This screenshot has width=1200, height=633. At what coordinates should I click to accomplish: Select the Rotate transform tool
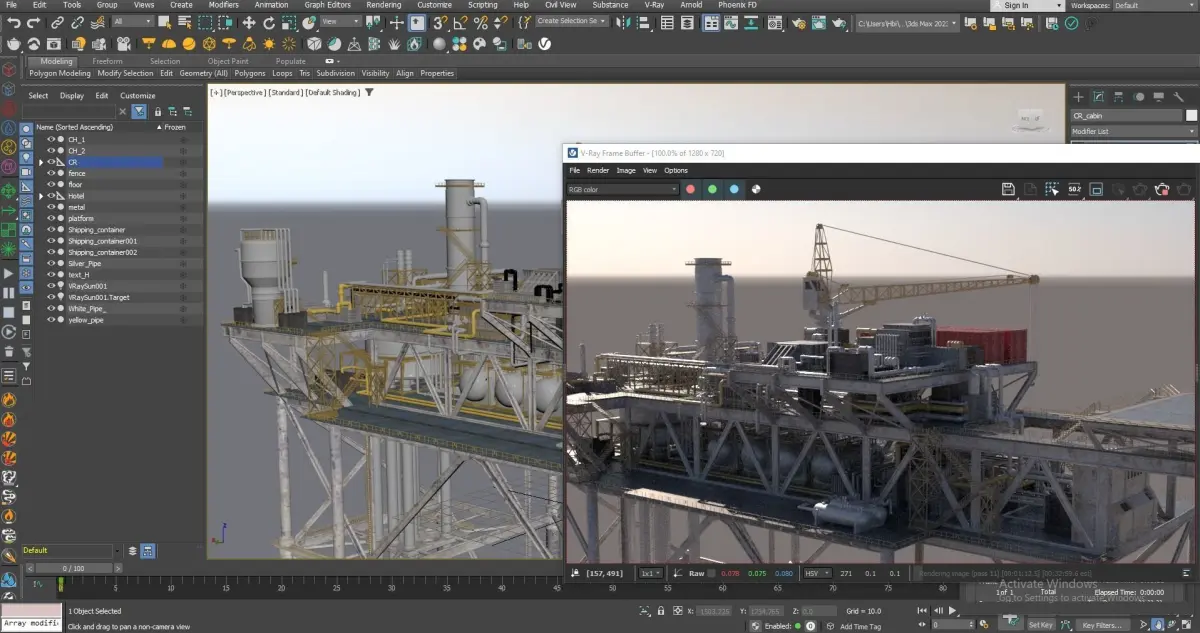pyautogui.click(x=271, y=22)
